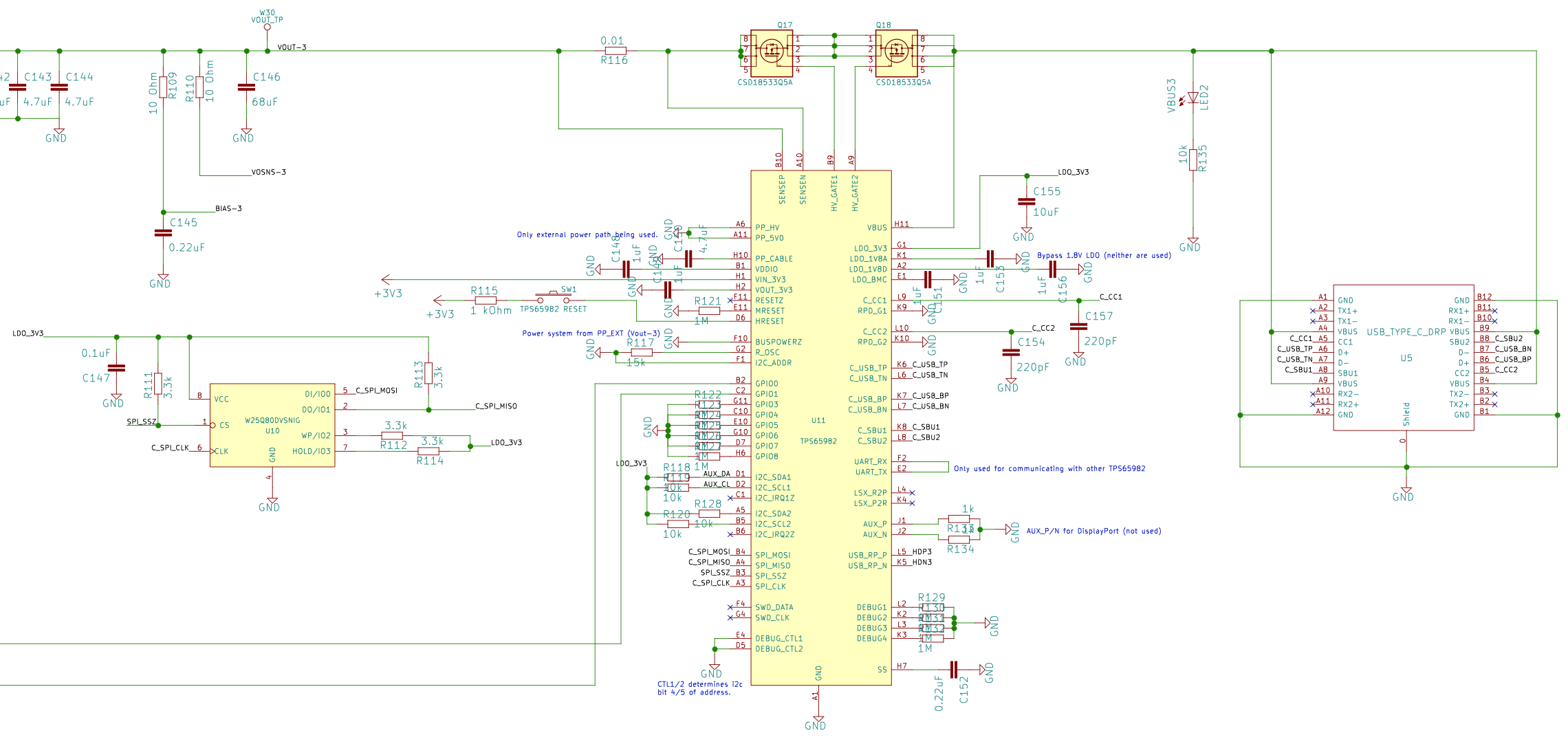
Task: Click the C146 68uF capacitor symbol
Action: [246, 87]
